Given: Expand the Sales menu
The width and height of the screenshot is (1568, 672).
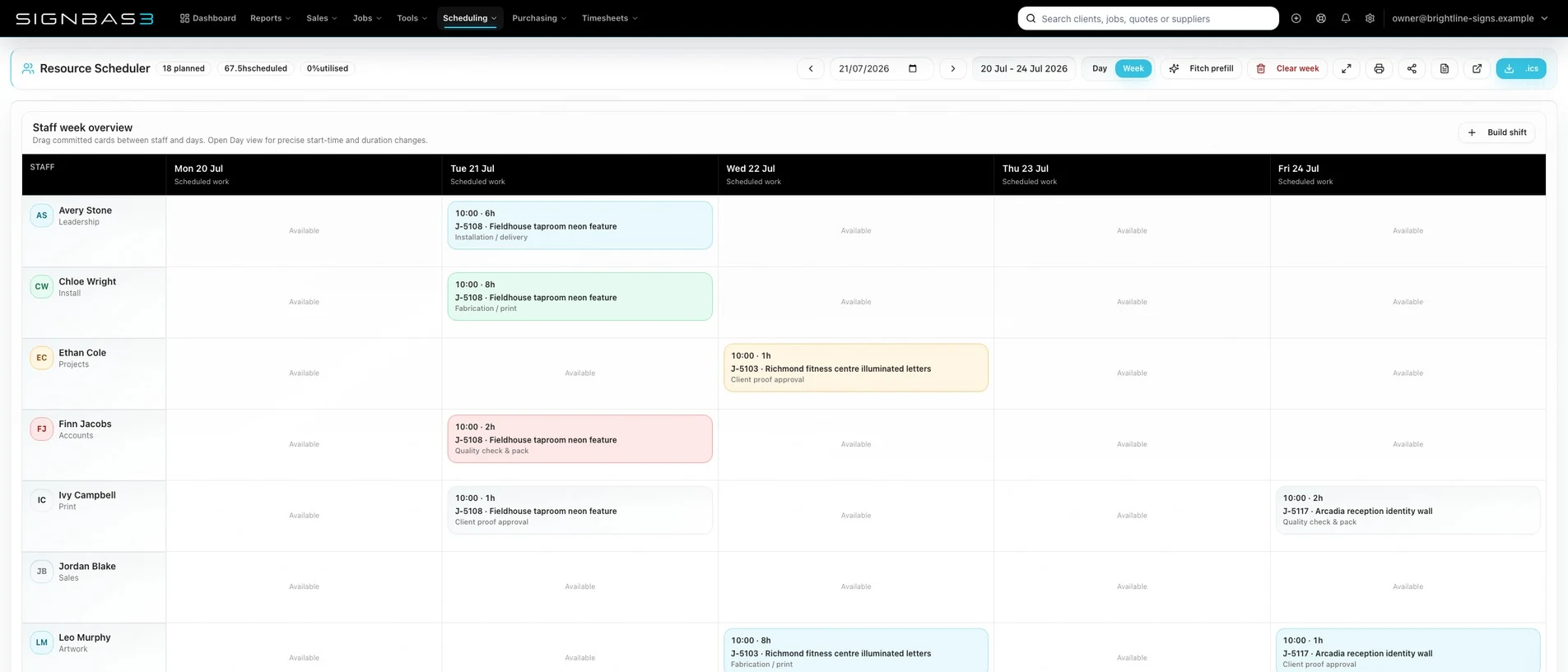Looking at the screenshot, I should pyautogui.click(x=321, y=18).
